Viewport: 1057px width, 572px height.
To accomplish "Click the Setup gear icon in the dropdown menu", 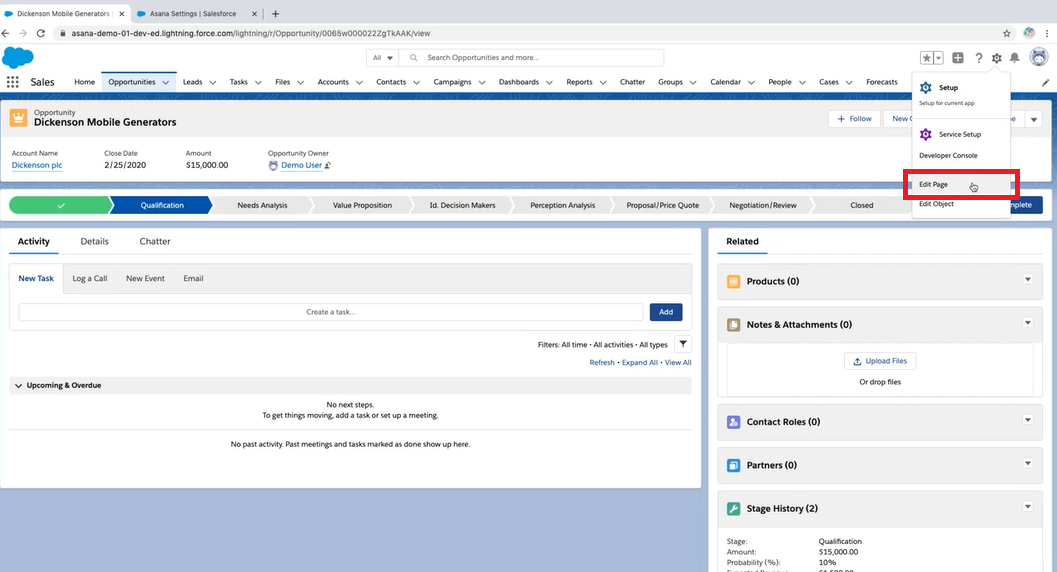I will (x=926, y=88).
